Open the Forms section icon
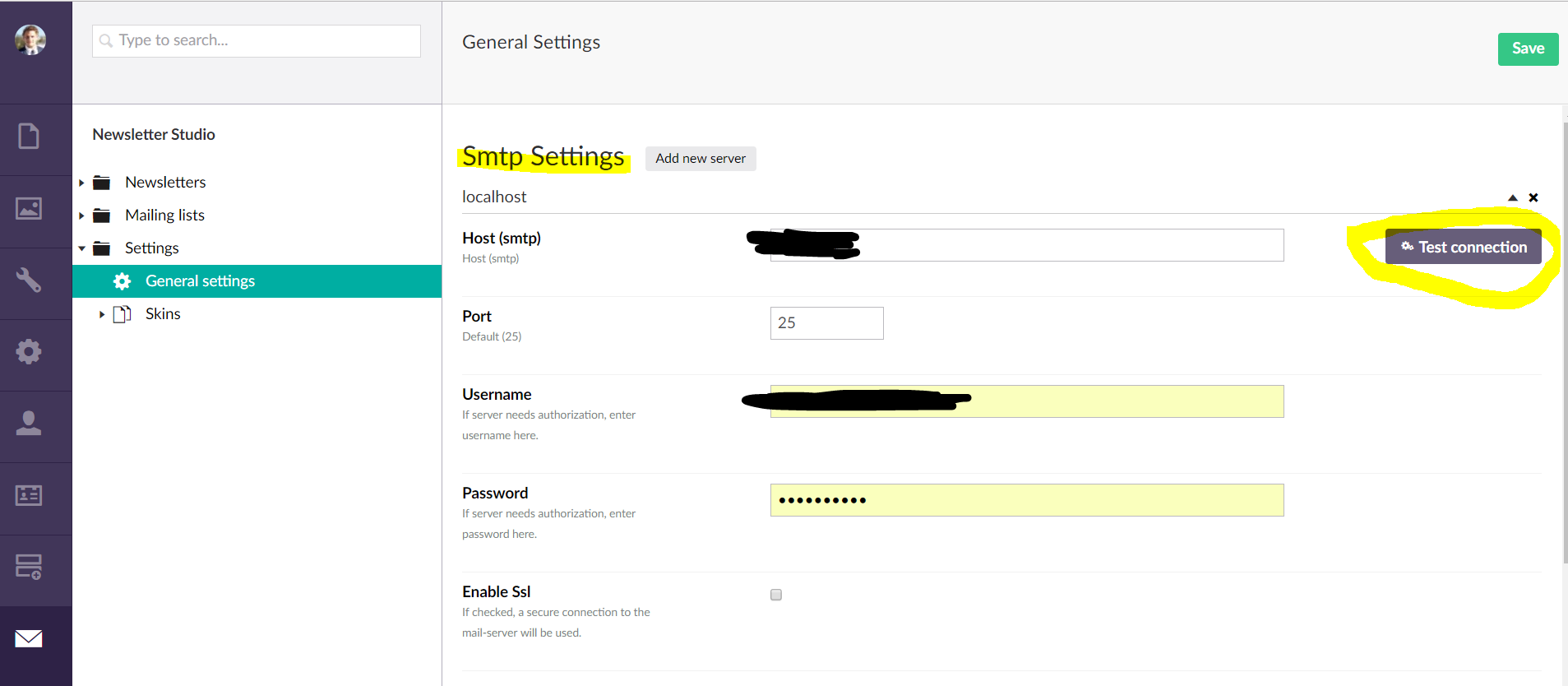The width and height of the screenshot is (1568, 686). tap(29, 567)
